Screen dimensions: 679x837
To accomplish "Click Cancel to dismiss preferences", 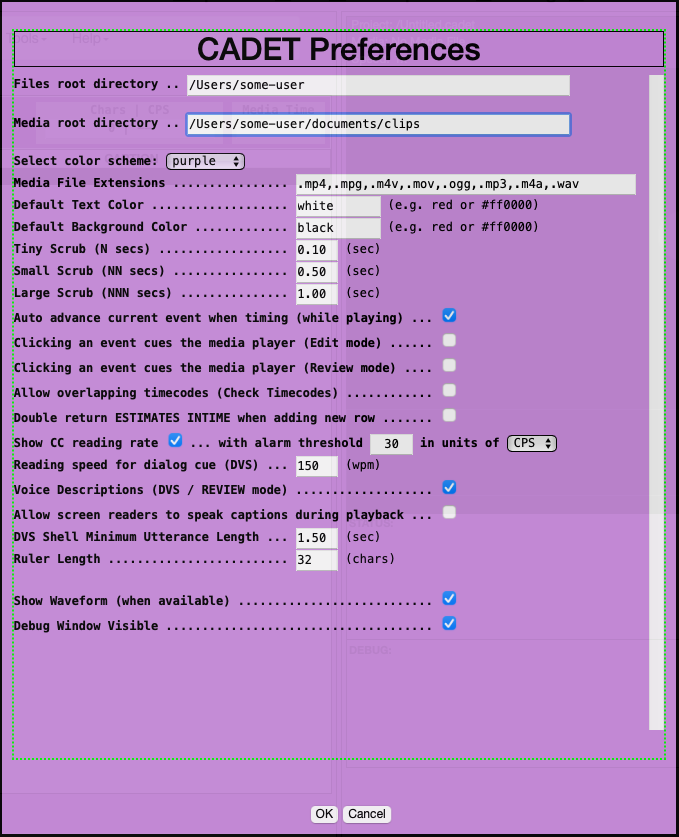I will (x=367, y=814).
